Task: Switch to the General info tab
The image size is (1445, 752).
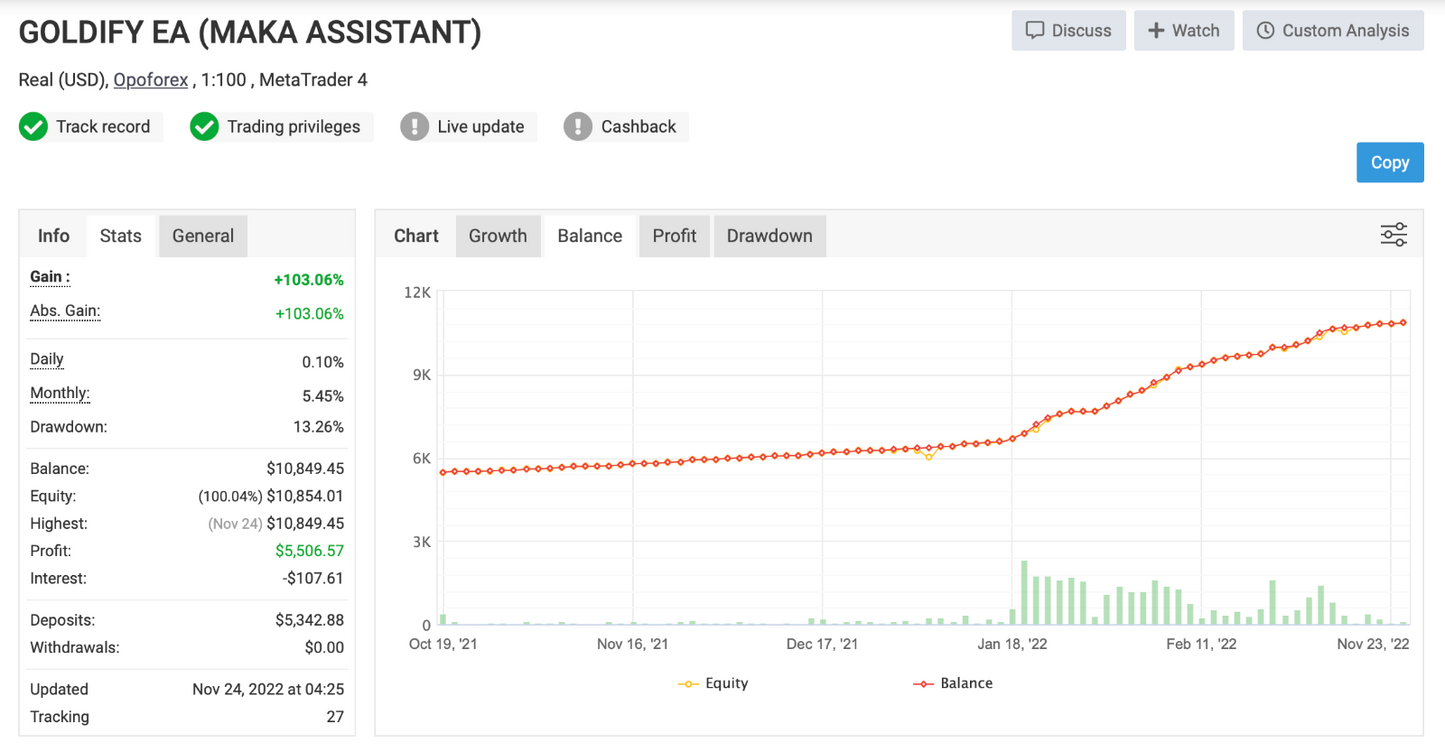Action: click(203, 236)
